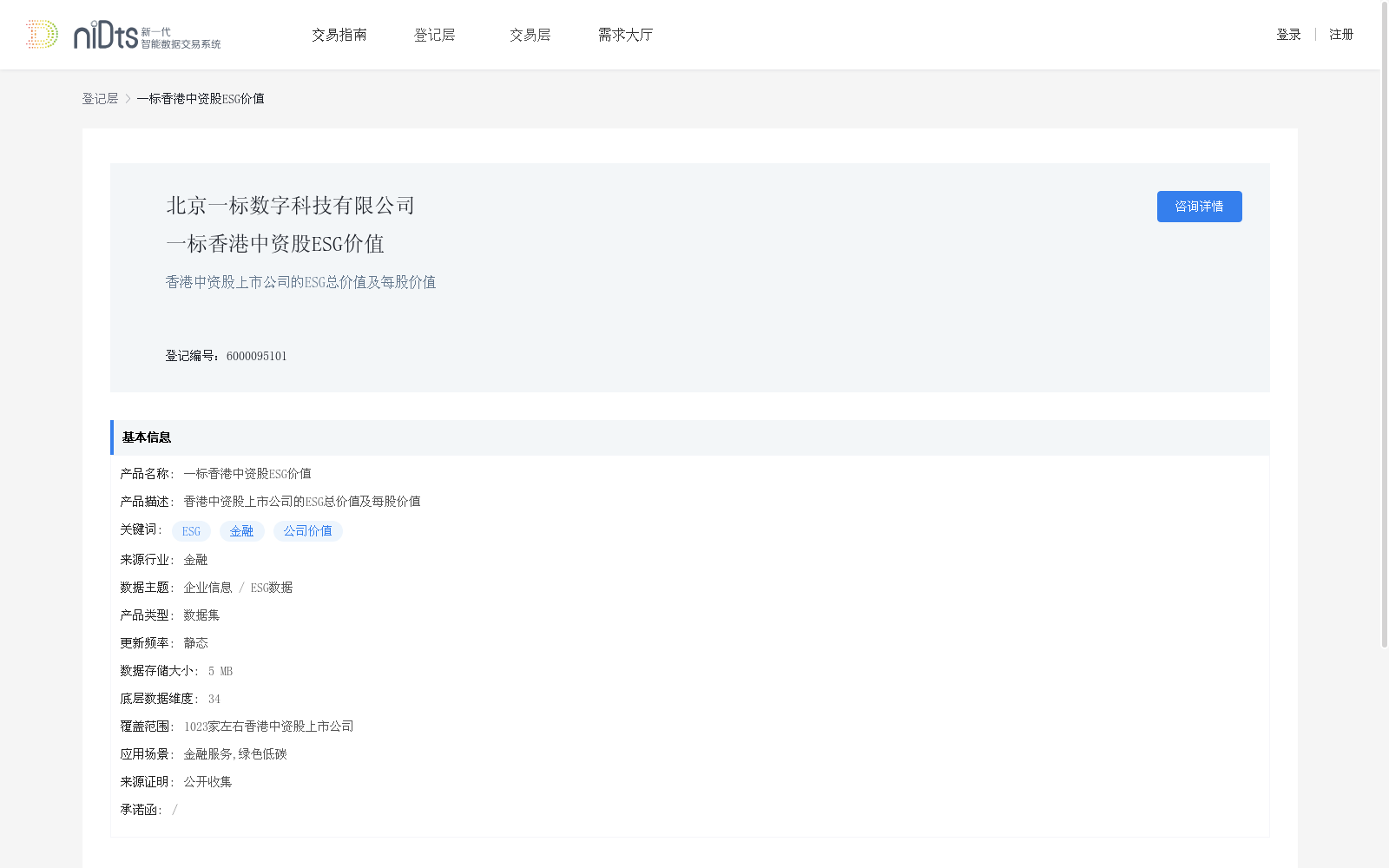Go back via 登记层 breadcrumb
Viewport: 1389px width, 868px height.
point(100,99)
